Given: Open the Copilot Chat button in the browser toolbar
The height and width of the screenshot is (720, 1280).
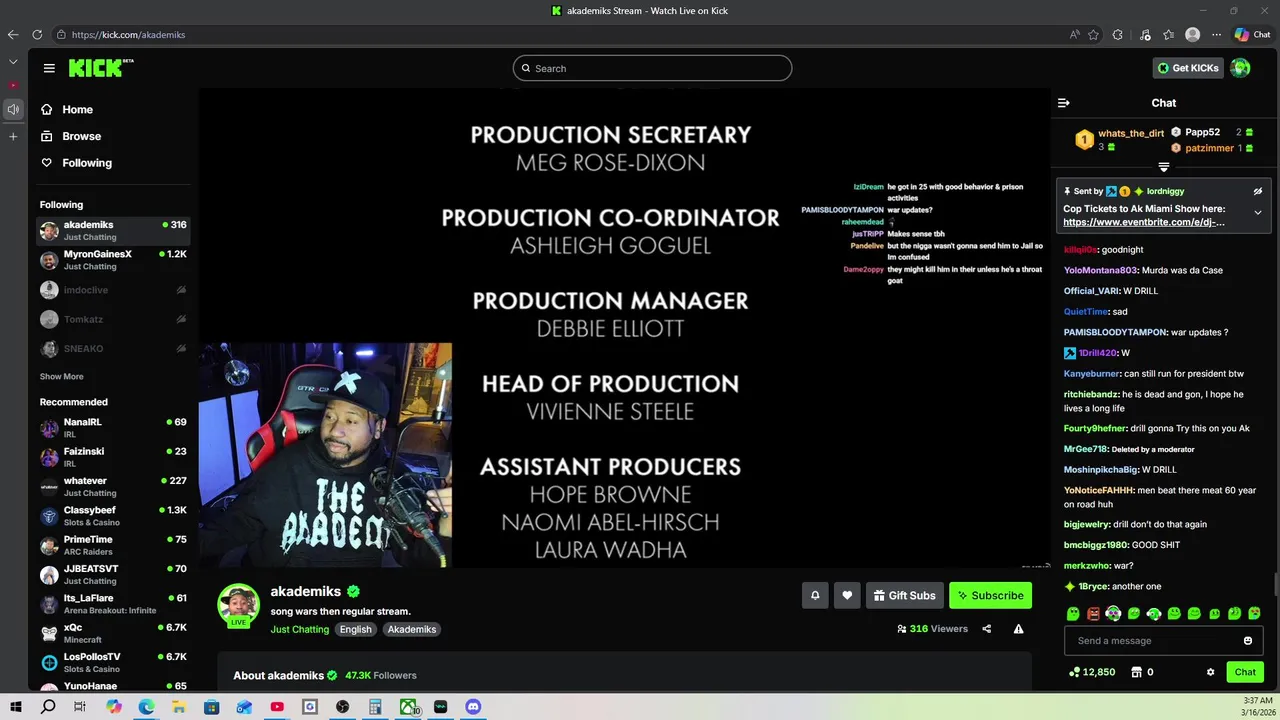Looking at the screenshot, I should tap(1253, 34).
